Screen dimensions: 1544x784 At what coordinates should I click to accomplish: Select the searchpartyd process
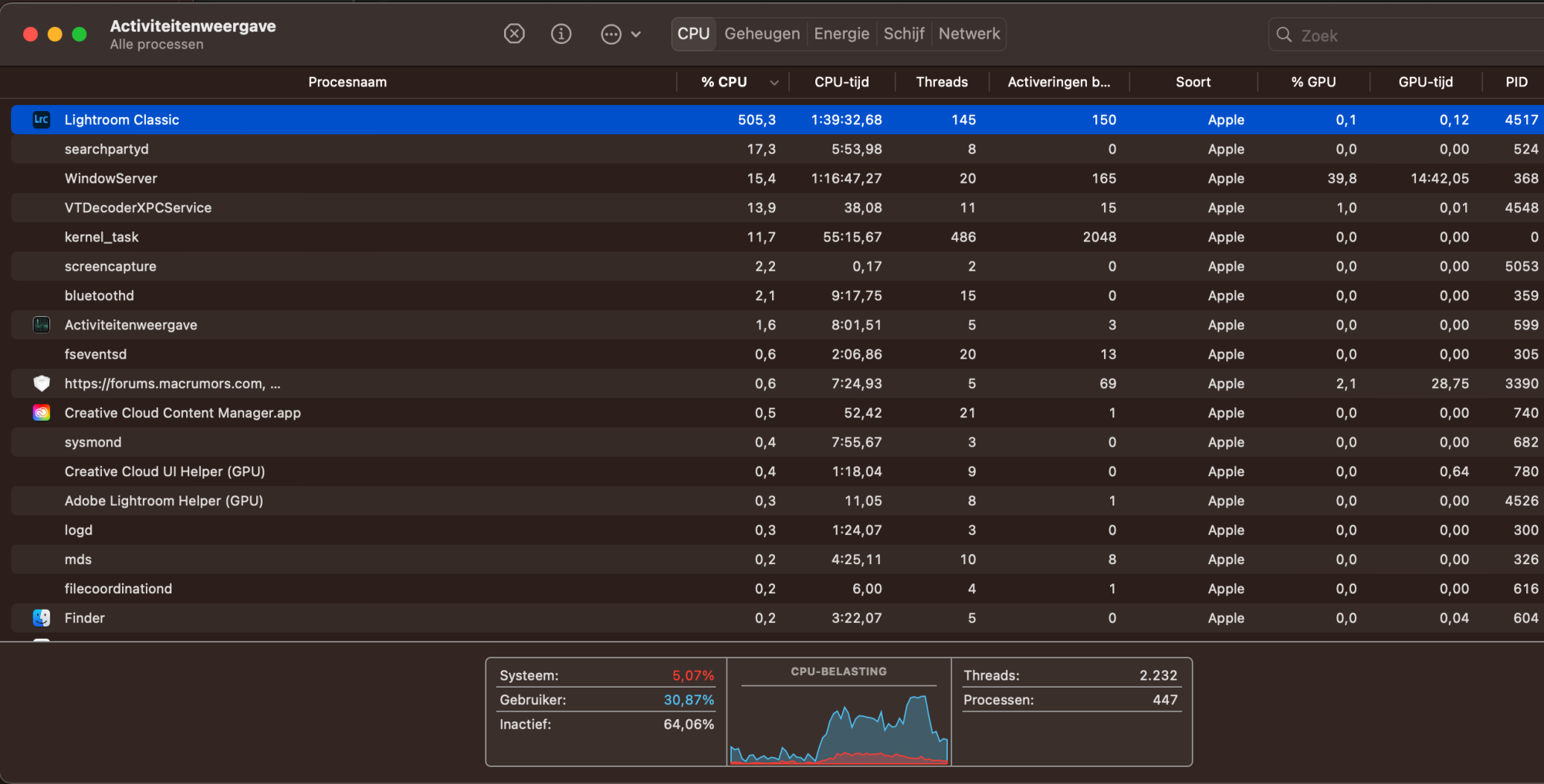(x=777, y=149)
